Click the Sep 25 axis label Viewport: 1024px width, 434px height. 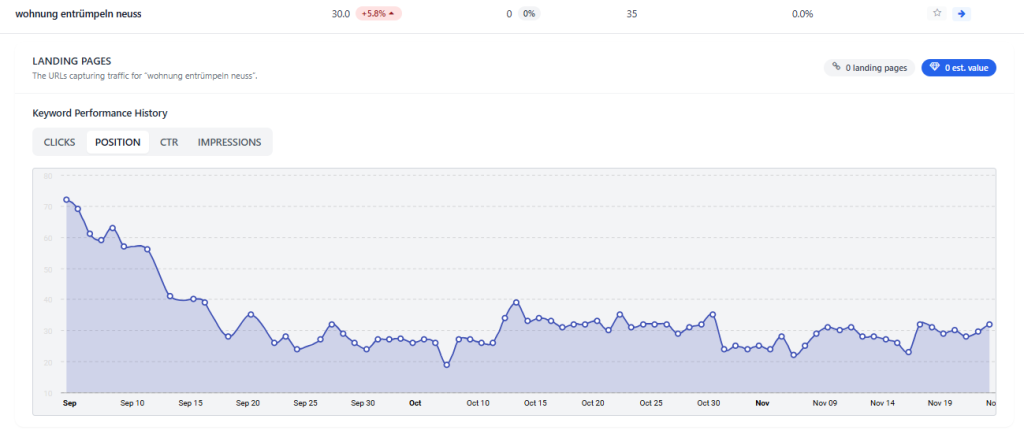[305, 404]
